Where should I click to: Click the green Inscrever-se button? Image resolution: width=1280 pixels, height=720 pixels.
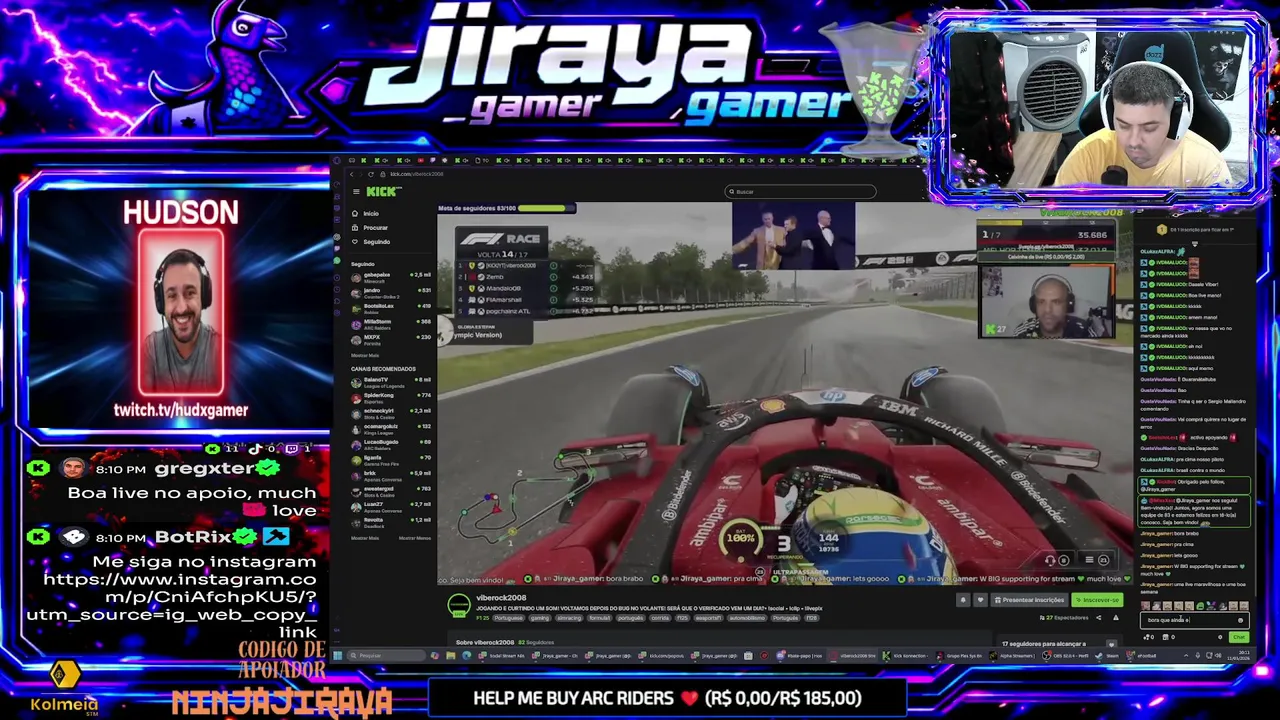pos(1097,600)
